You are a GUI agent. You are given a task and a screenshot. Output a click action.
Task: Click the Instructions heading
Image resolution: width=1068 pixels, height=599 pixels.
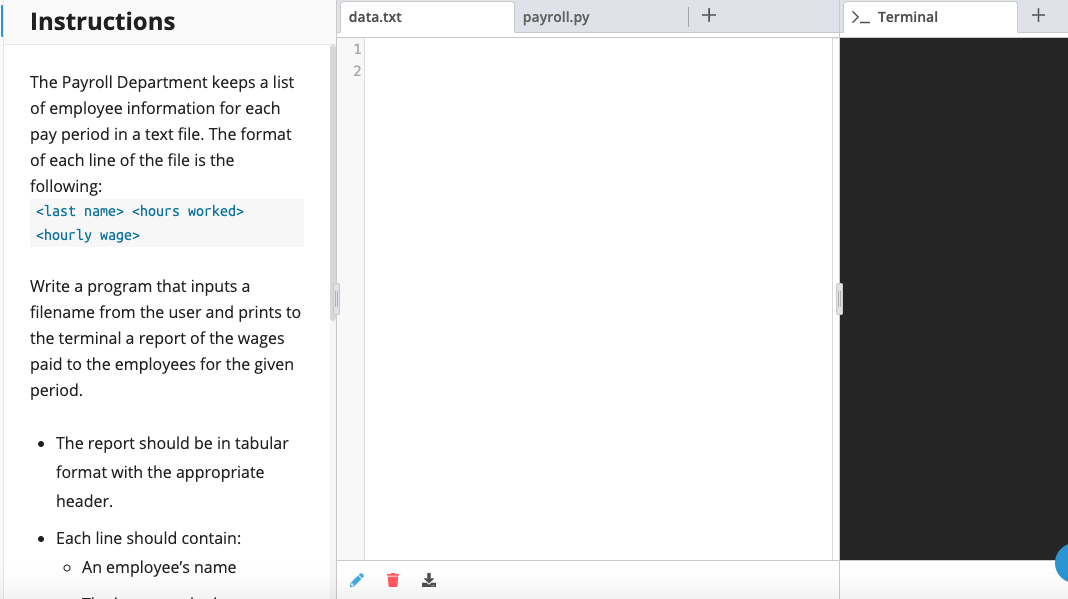pos(103,21)
